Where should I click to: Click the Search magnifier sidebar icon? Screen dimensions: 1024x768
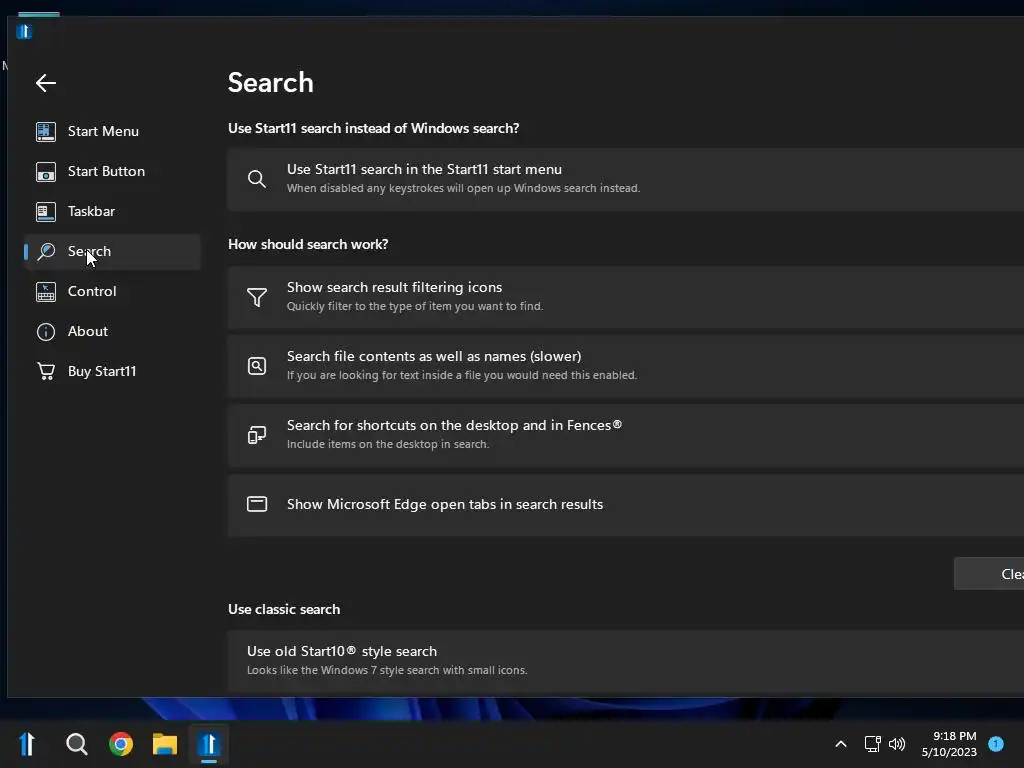(x=46, y=251)
